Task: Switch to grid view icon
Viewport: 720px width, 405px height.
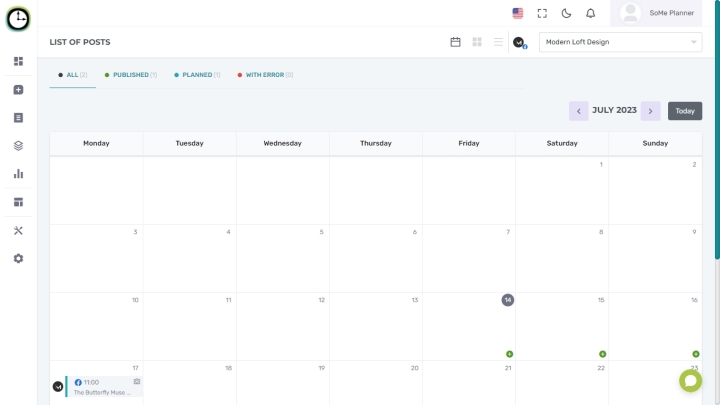Action: click(477, 42)
